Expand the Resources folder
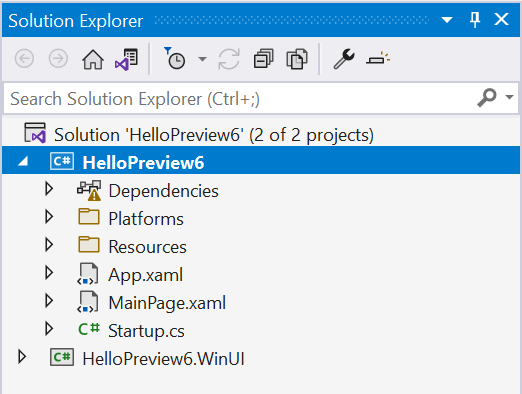The height and width of the screenshot is (394, 522). coord(49,245)
